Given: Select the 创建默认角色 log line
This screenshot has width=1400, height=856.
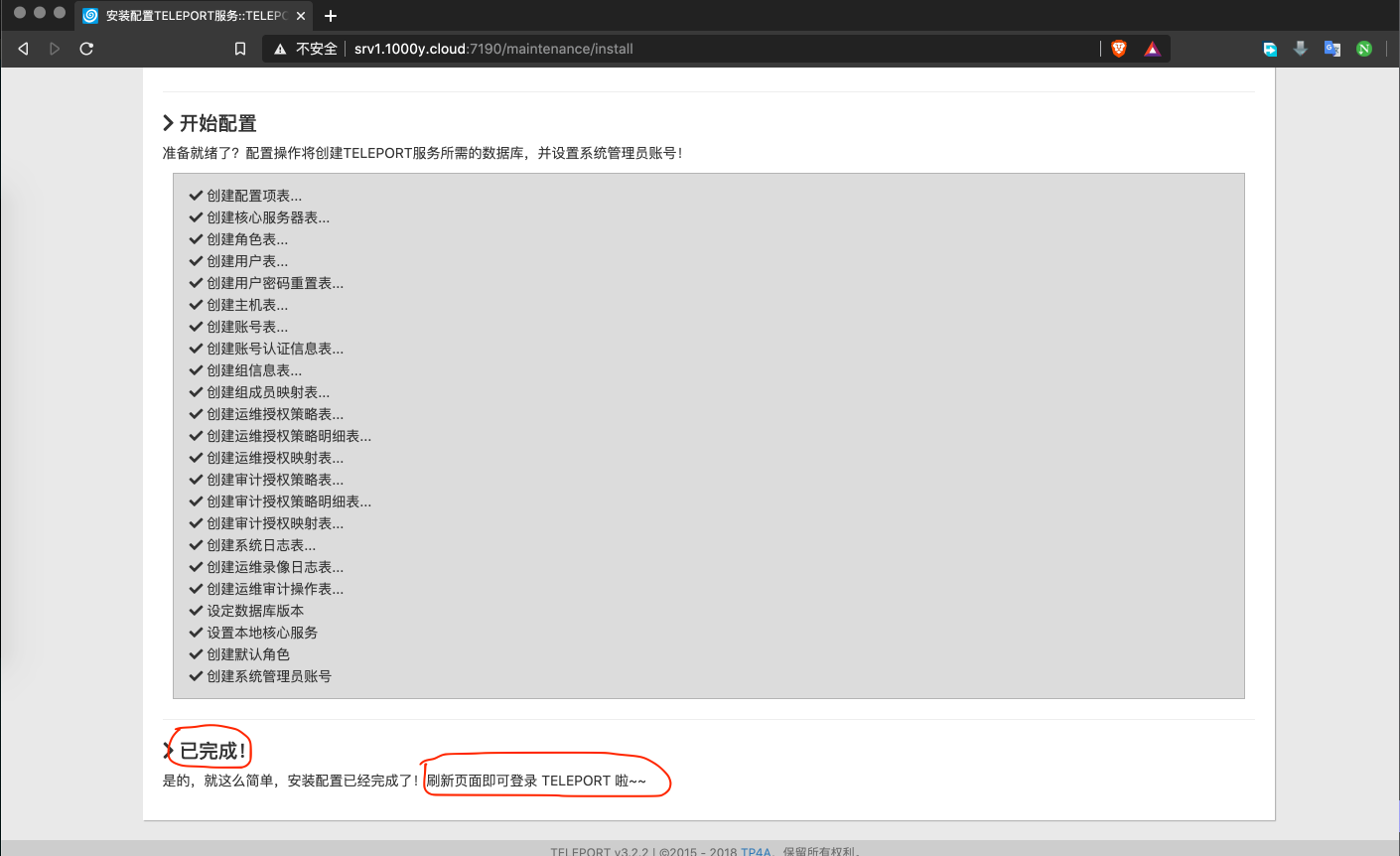Looking at the screenshot, I should click(239, 654).
